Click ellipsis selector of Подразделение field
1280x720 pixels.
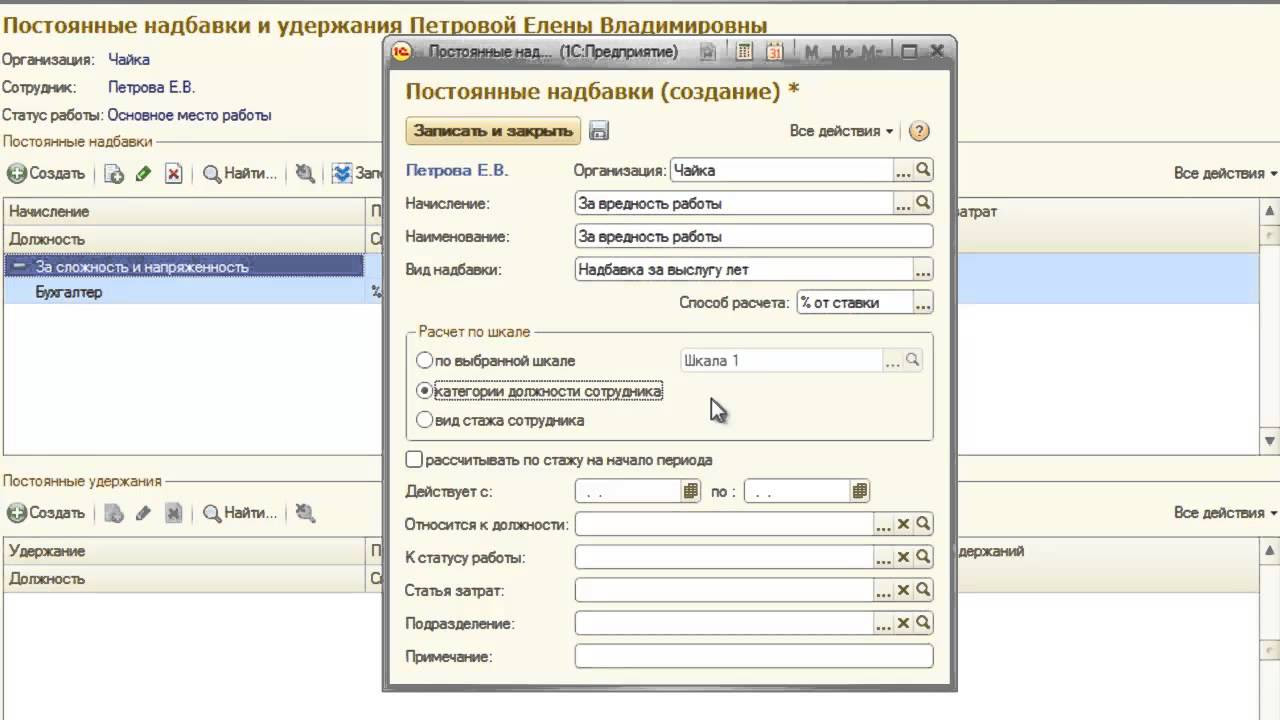[x=884, y=623]
